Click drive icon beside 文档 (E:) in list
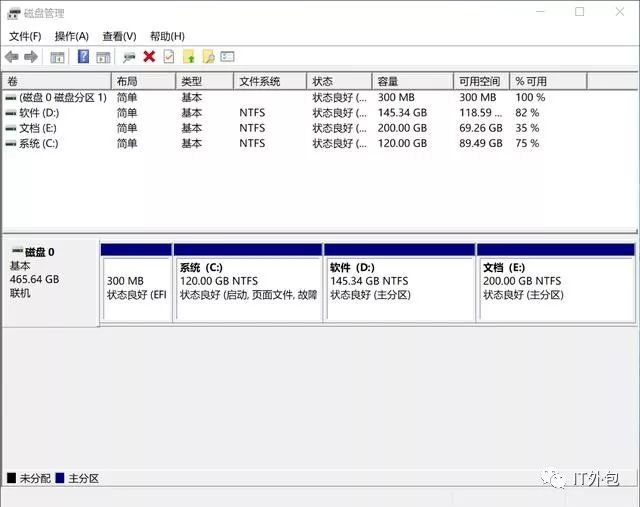640x507 pixels. pos(11,129)
